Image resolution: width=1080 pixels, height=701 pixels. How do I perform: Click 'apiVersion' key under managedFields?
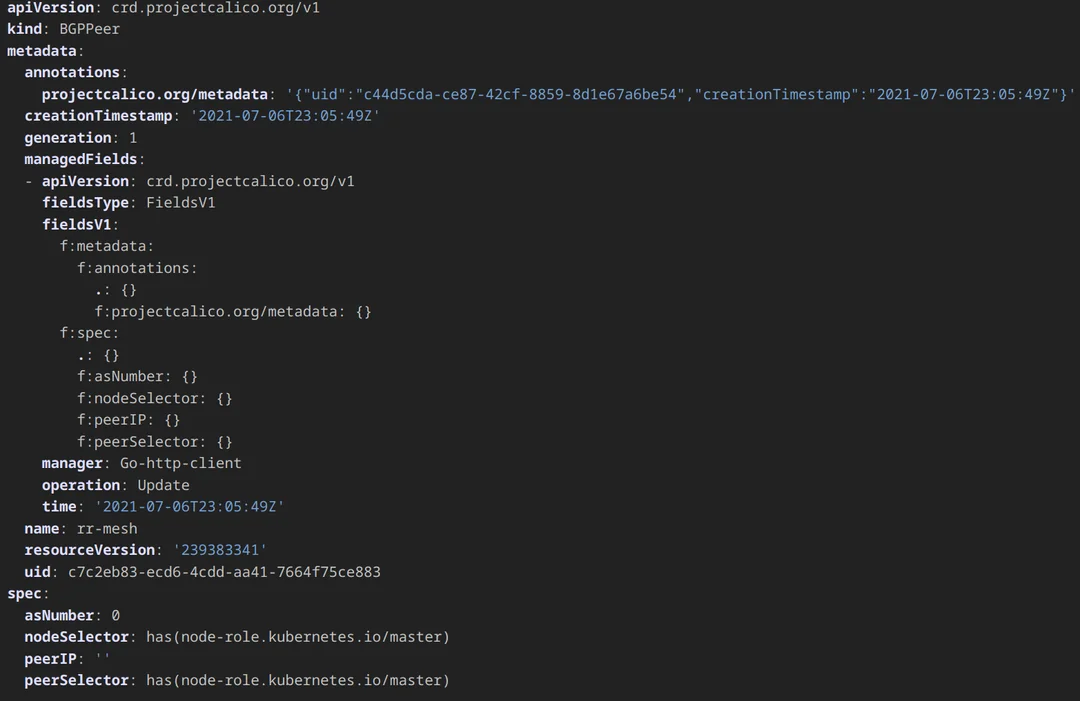pos(85,181)
